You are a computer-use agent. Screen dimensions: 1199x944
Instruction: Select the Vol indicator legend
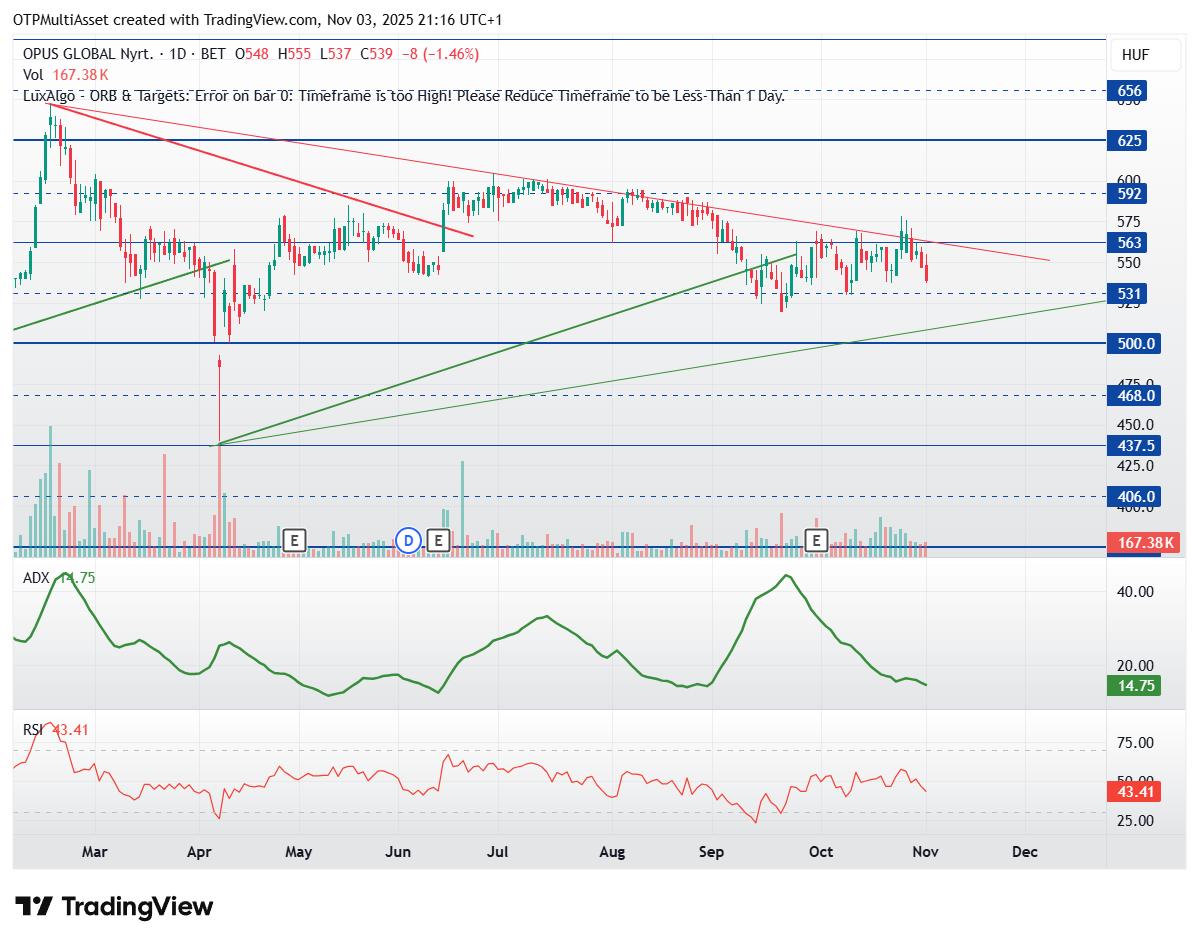(x=33, y=75)
